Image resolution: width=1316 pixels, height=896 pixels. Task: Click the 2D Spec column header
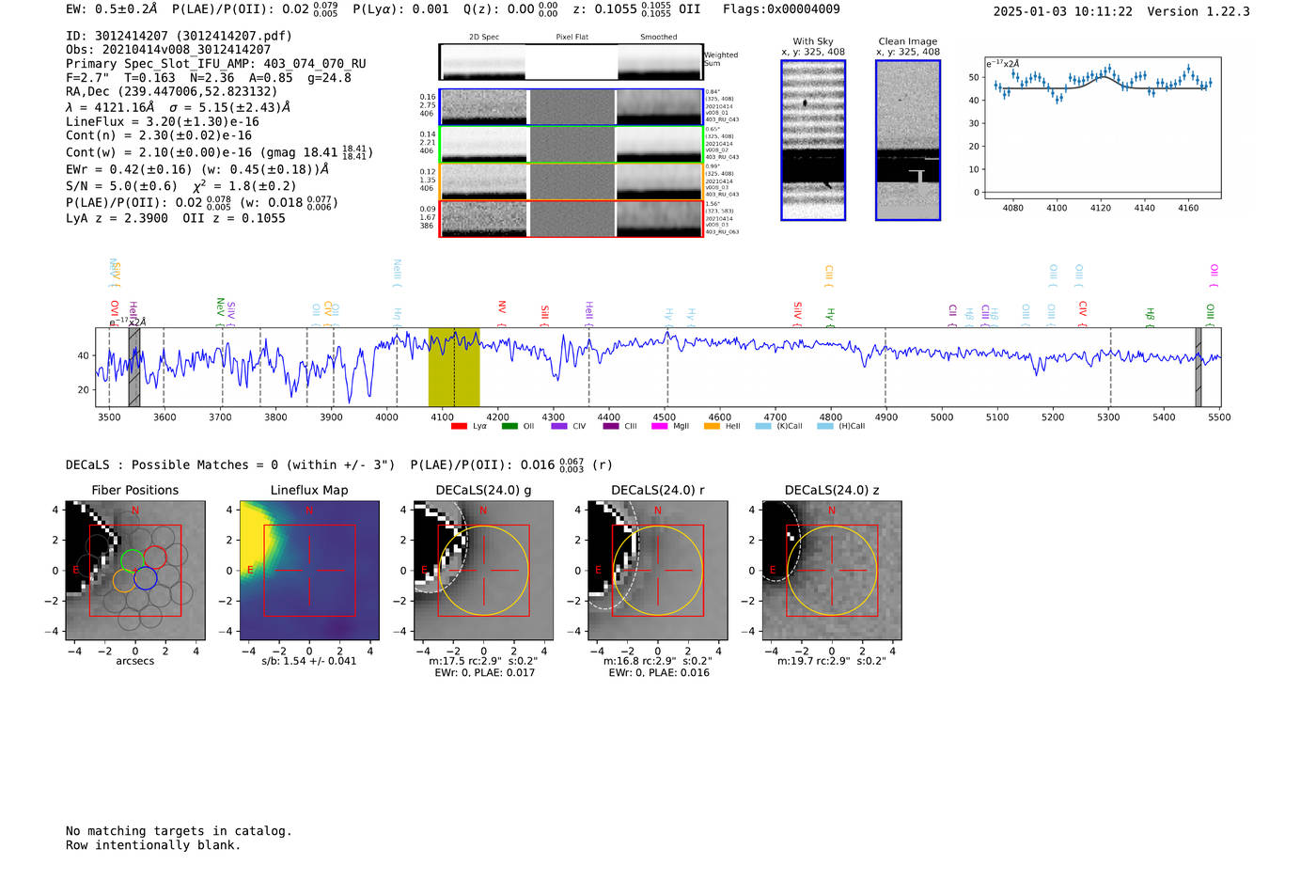point(484,38)
